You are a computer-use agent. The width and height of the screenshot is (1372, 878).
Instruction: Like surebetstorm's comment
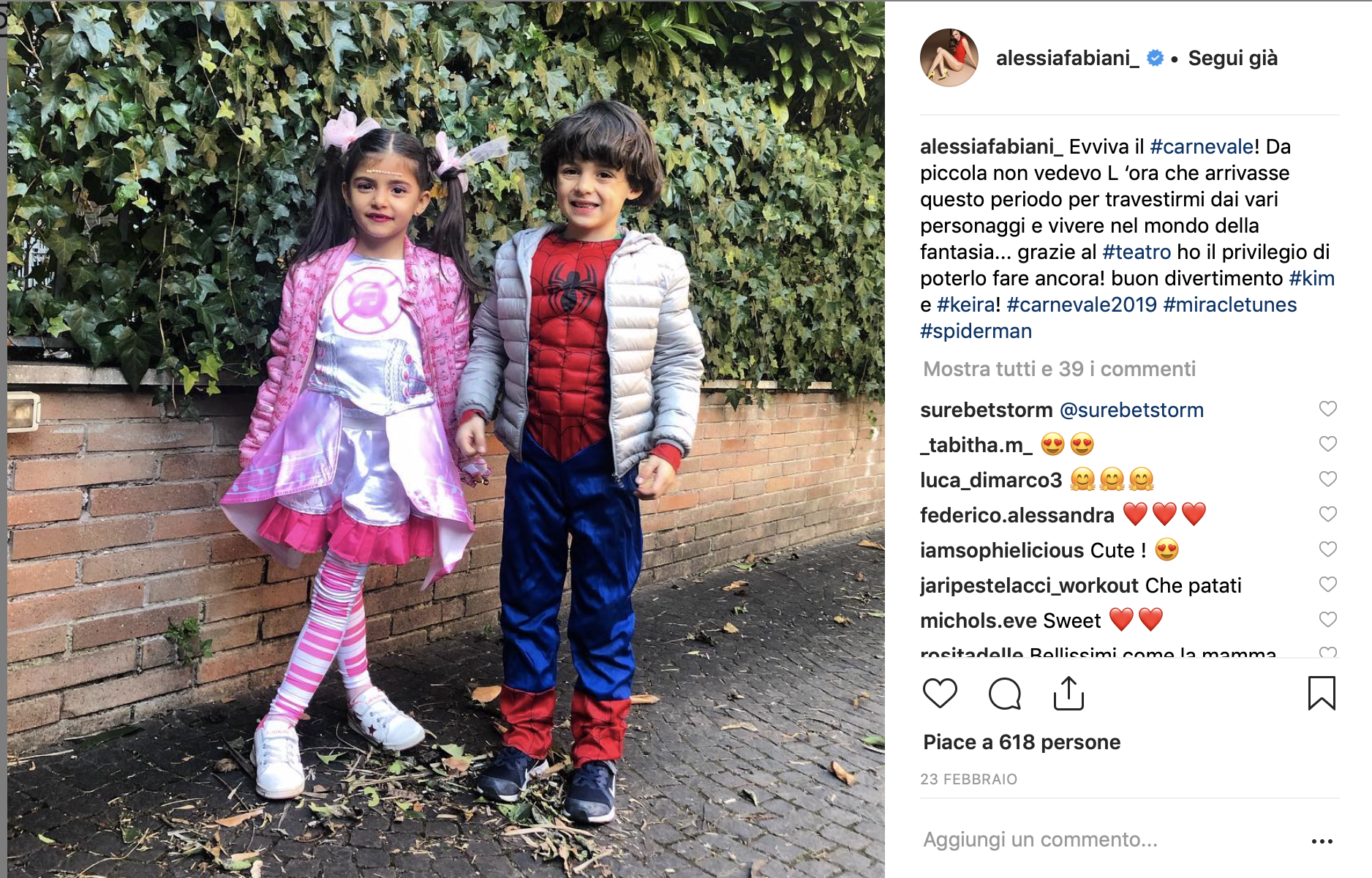pos(1327,409)
